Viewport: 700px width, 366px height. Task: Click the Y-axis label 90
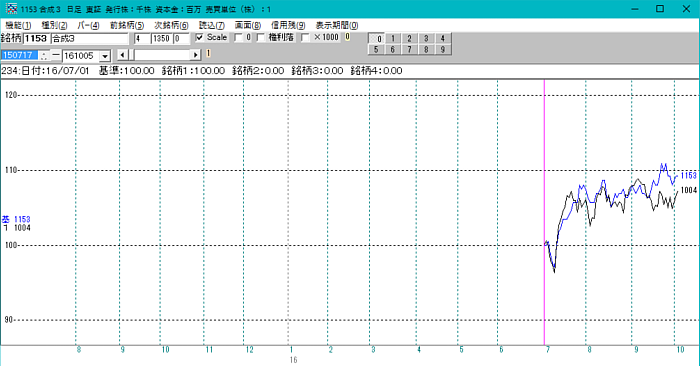coord(9,320)
